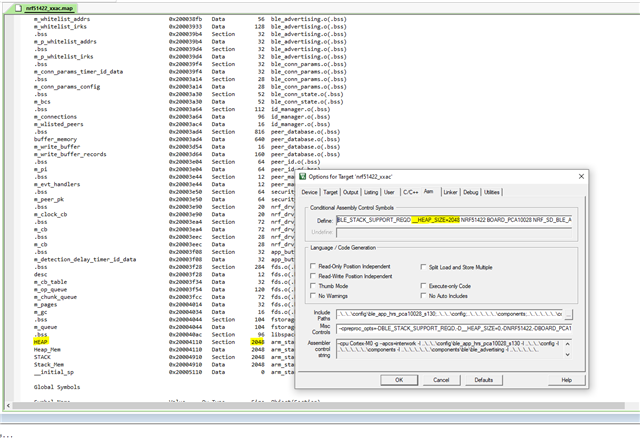This screenshot has height=438, width=640.
Task: Cancel the Options for Target dialog
Action: 441,380
